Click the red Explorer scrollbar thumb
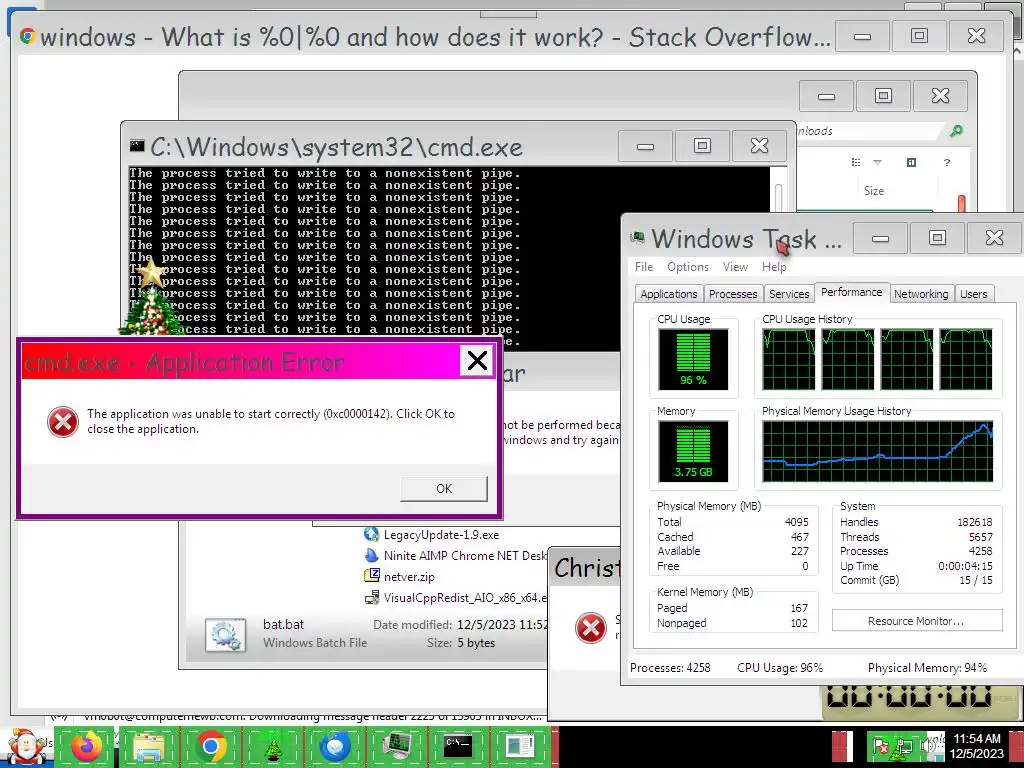 point(961,203)
